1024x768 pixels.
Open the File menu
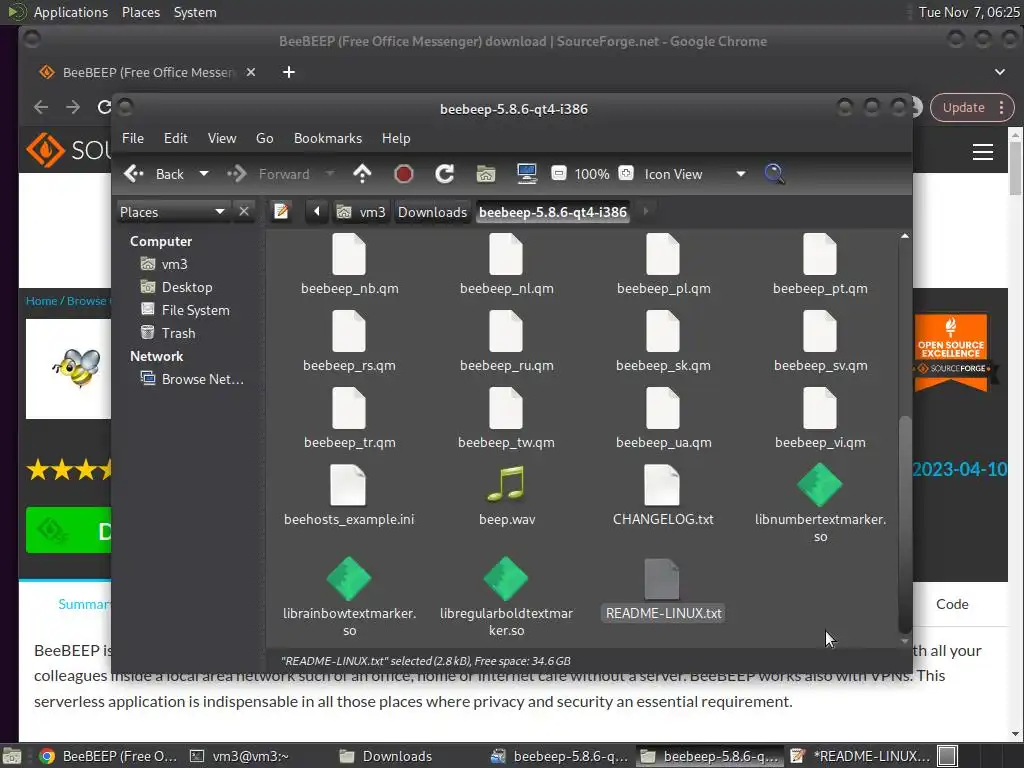(x=133, y=138)
